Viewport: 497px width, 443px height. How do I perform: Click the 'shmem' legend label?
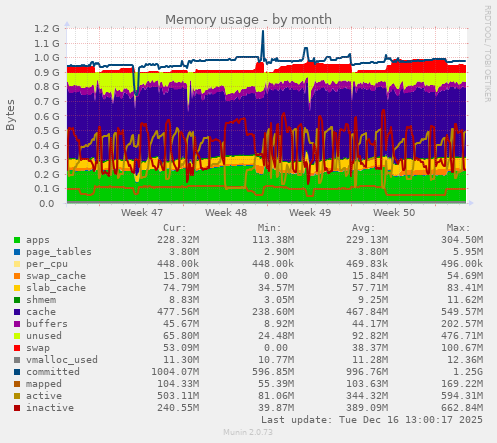pyautogui.click(x=41, y=300)
